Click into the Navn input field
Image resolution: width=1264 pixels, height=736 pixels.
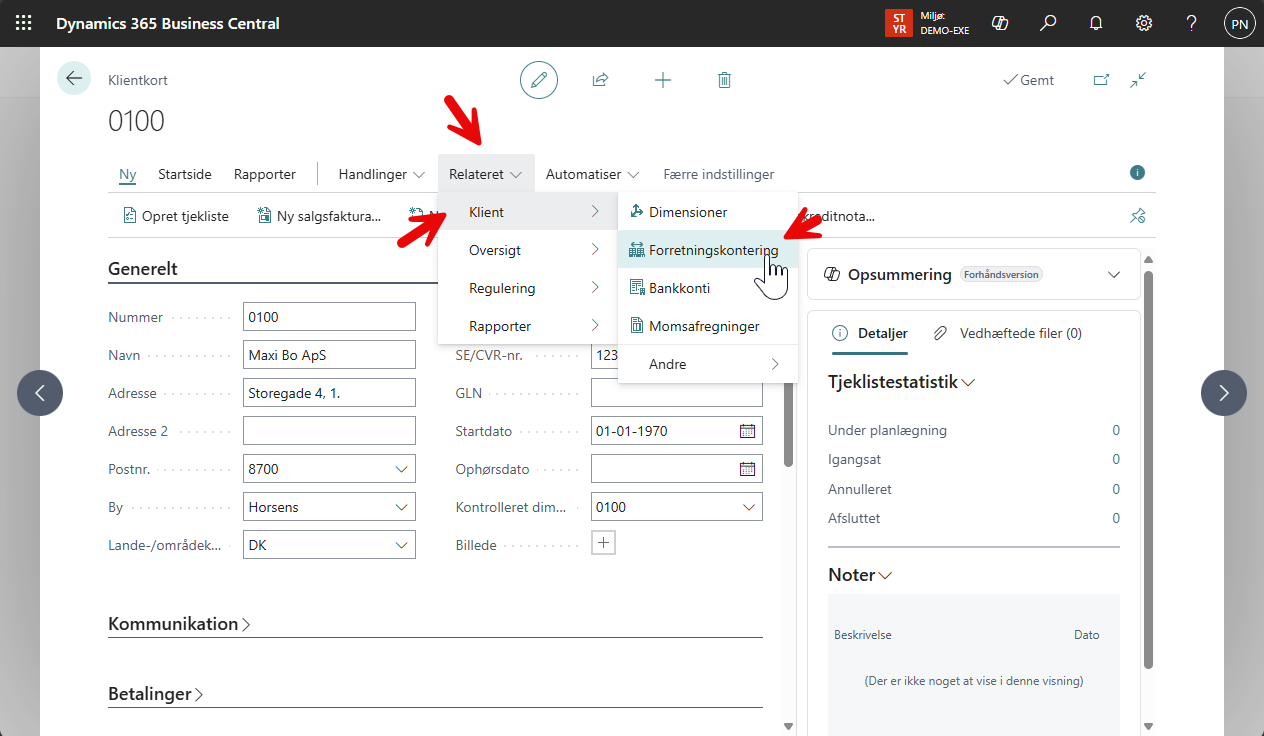point(329,355)
